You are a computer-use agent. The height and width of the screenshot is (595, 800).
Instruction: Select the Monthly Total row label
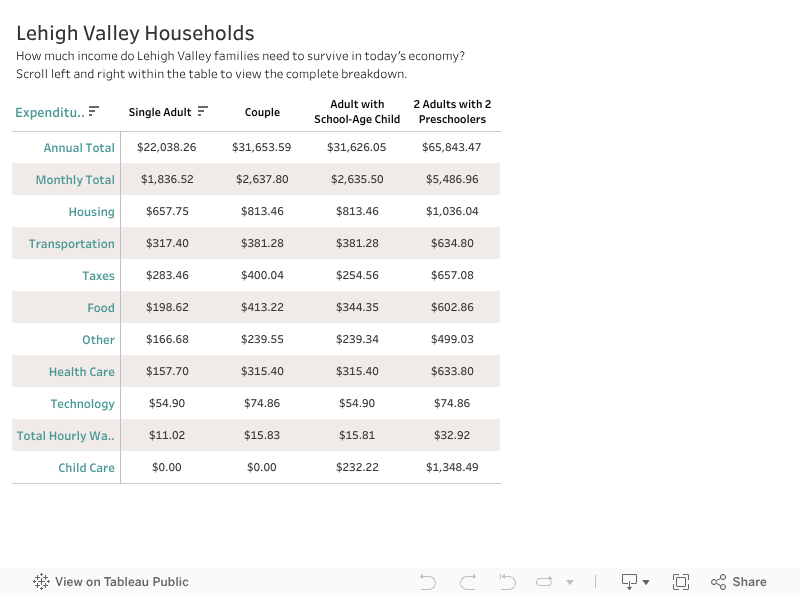tap(75, 180)
